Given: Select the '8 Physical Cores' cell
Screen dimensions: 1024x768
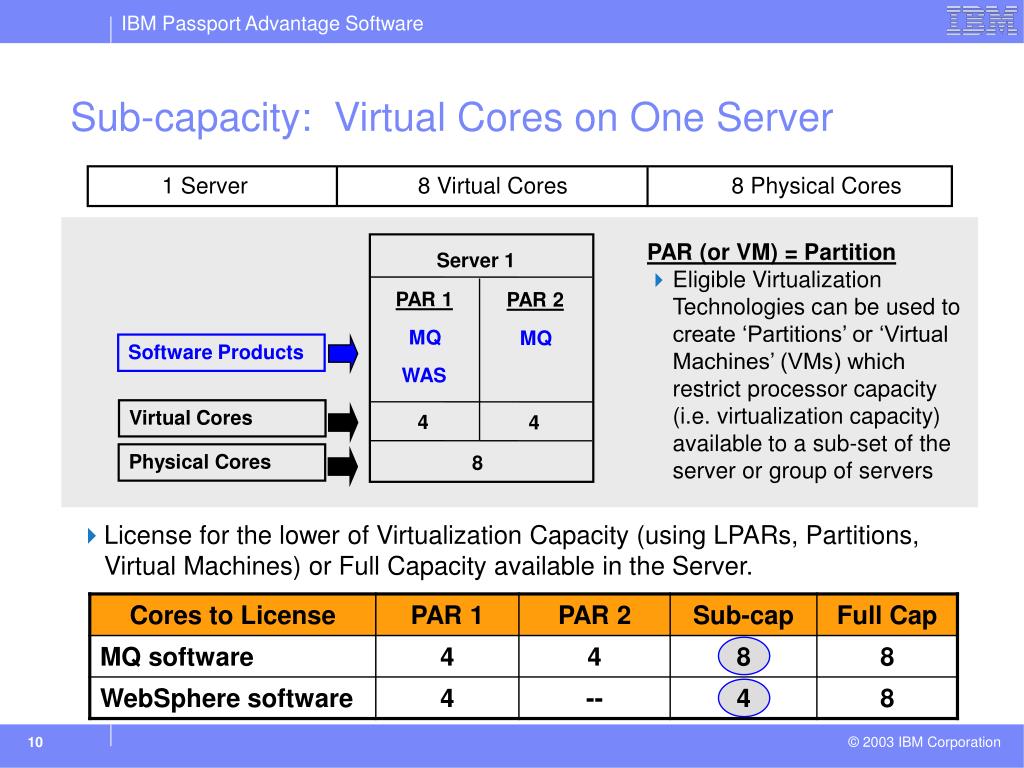Looking at the screenshot, I should coord(800,186).
